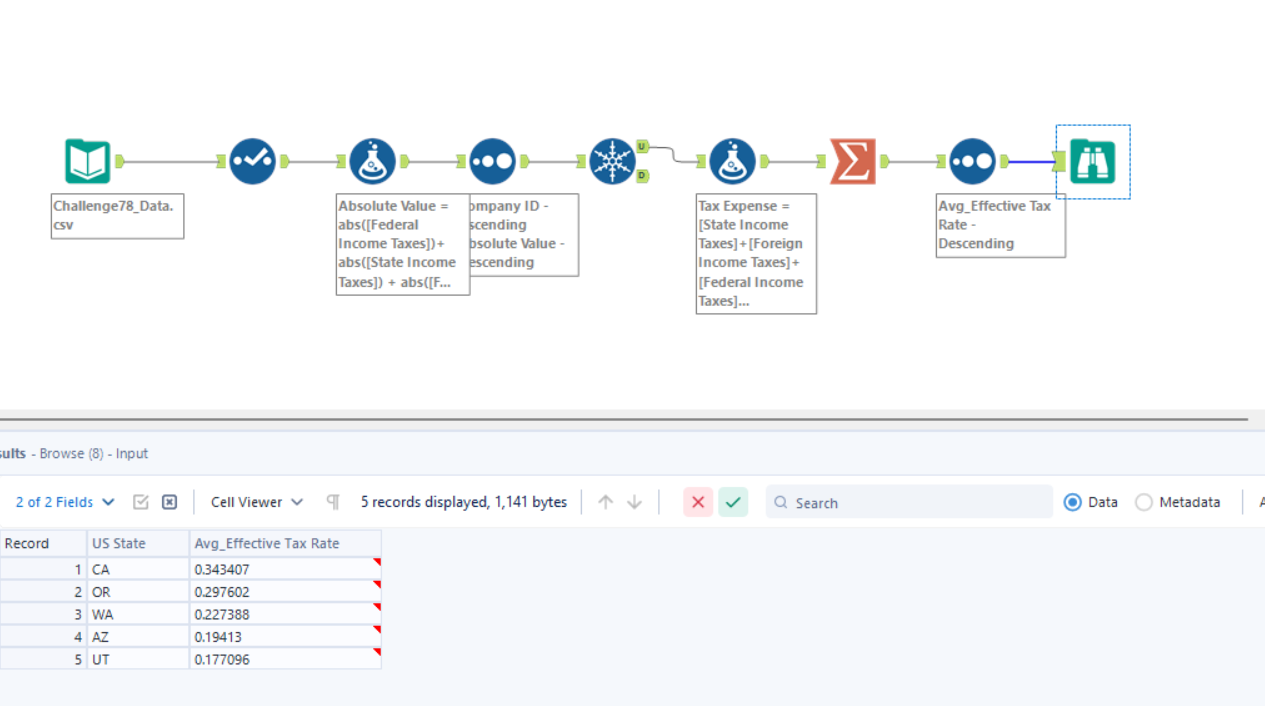Screen dimensions: 1265x706
Task: Toggle the paragraph whitespace display icon
Action: pyautogui.click(x=333, y=502)
